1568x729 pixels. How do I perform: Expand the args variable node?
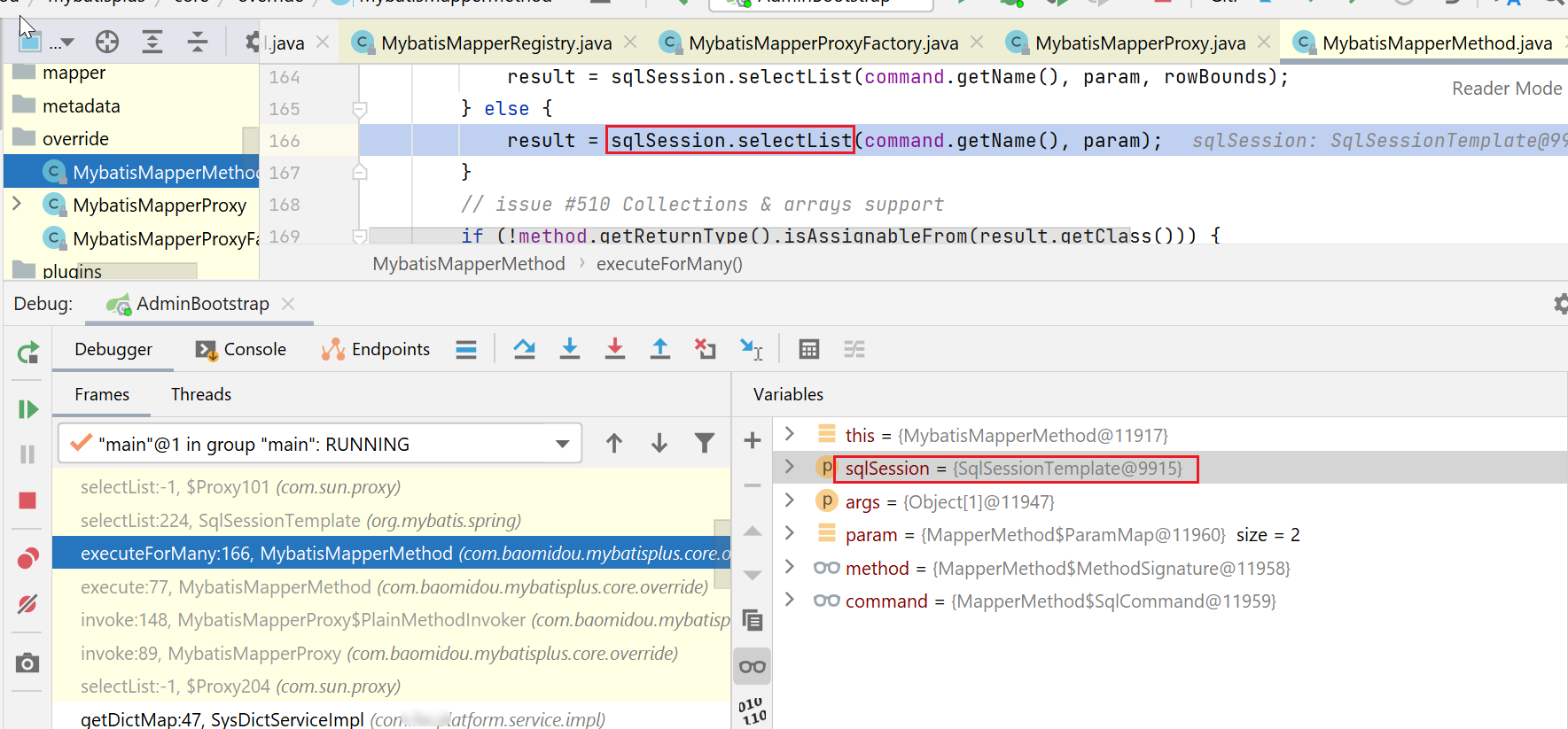click(790, 500)
